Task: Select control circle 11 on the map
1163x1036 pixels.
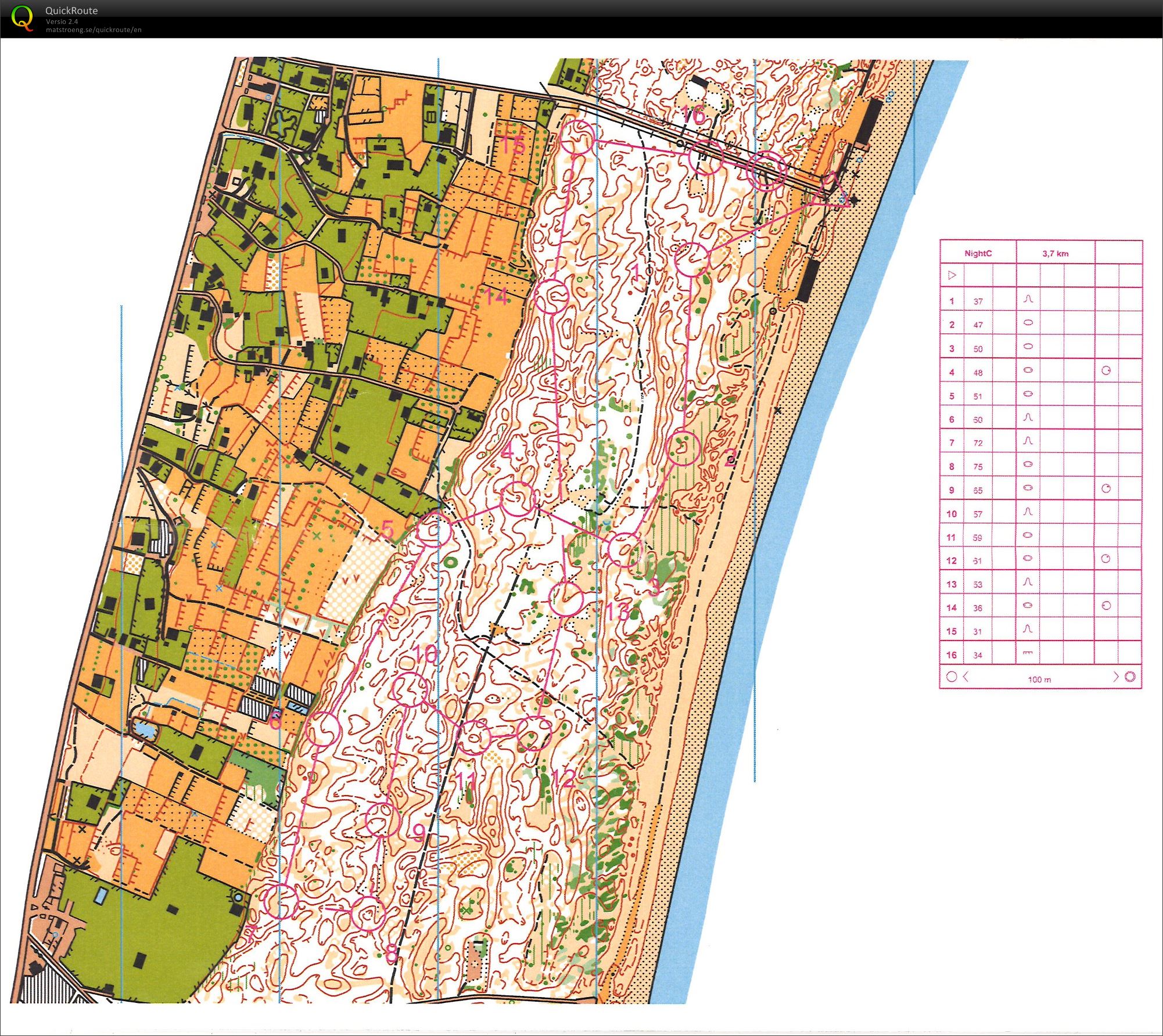Action: (473, 737)
